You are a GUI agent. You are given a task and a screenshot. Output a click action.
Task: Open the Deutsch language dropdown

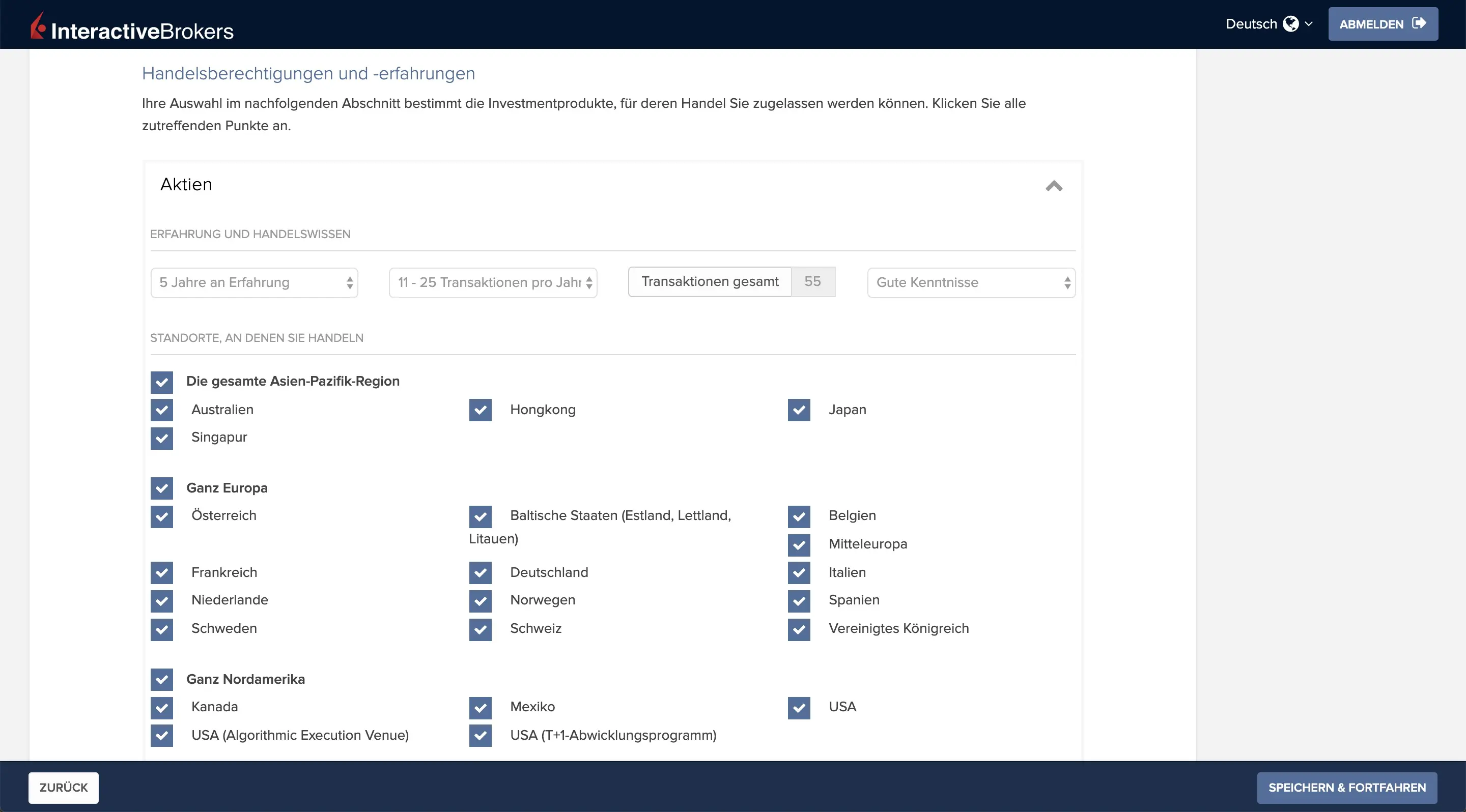point(1268,24)
